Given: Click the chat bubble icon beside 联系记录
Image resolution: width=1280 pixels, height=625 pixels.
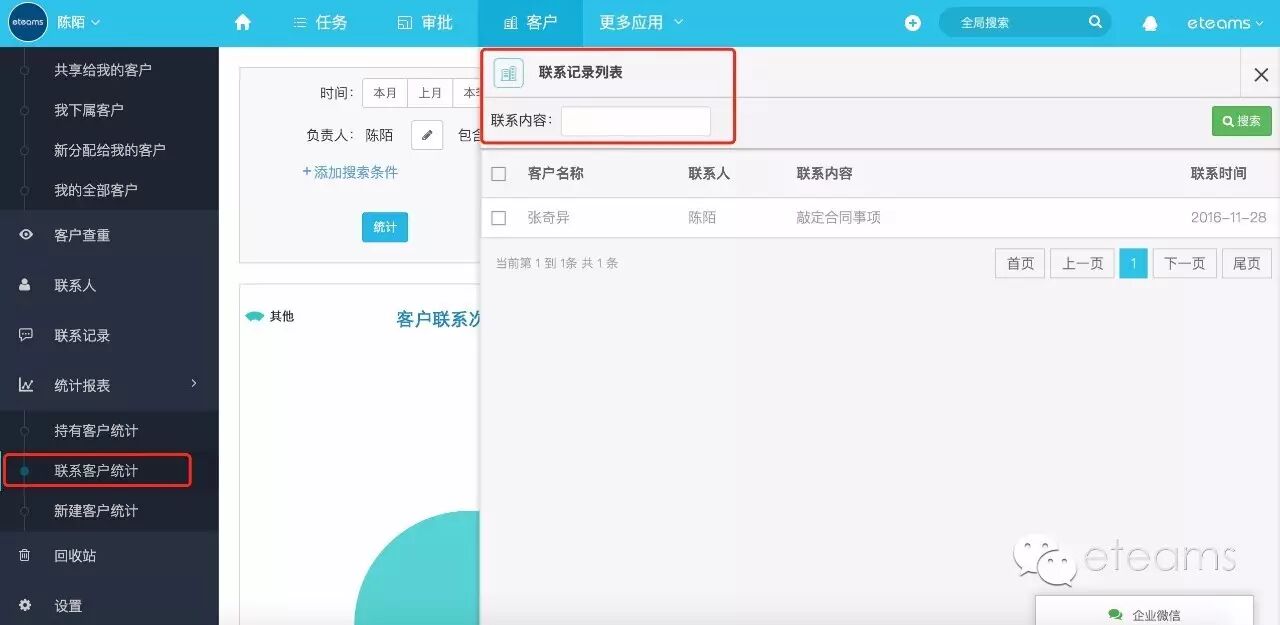Looking at the screenshot, I should point(26,335).
